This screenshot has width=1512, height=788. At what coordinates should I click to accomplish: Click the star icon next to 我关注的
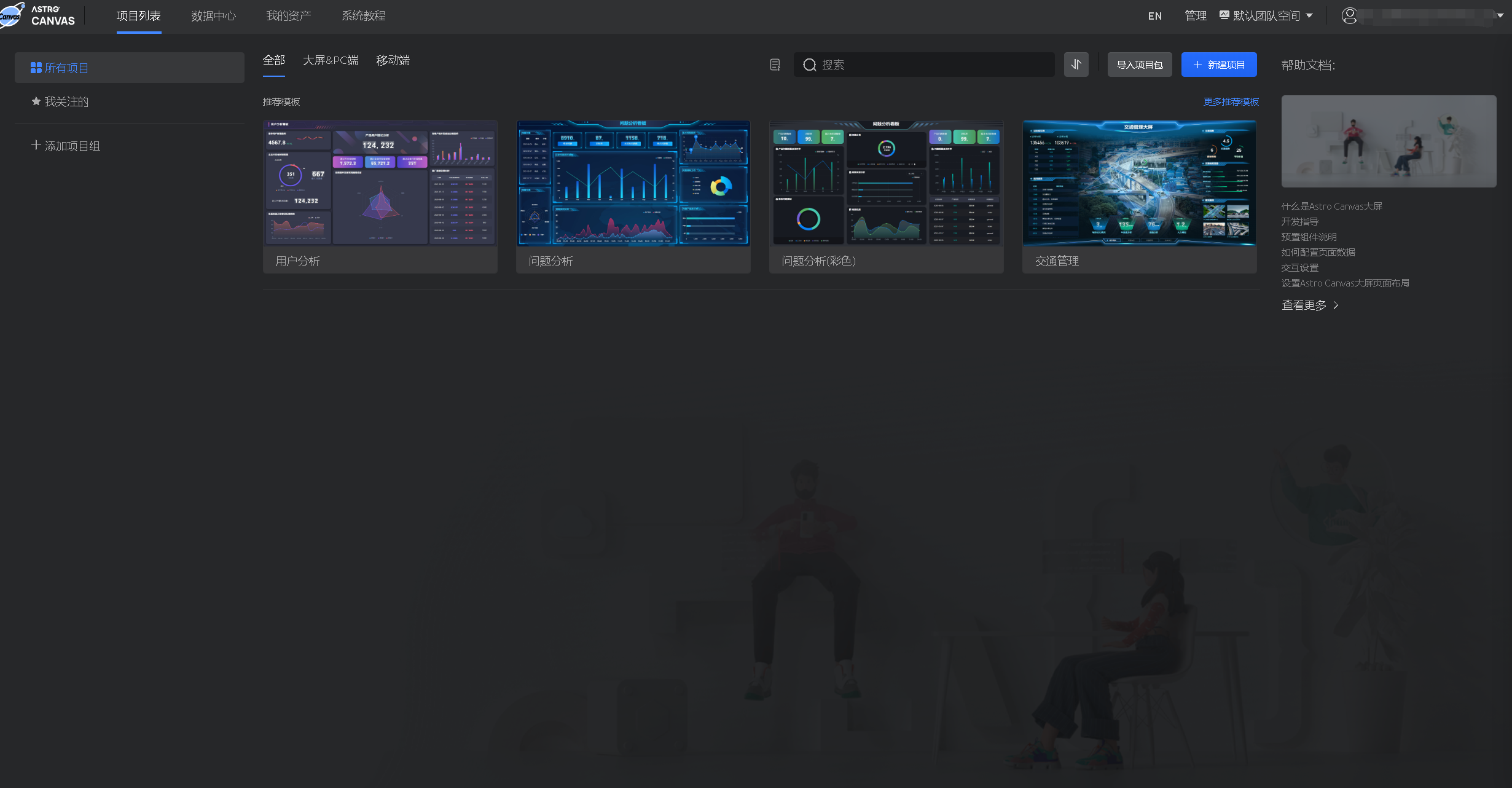(x=36, y=101)
